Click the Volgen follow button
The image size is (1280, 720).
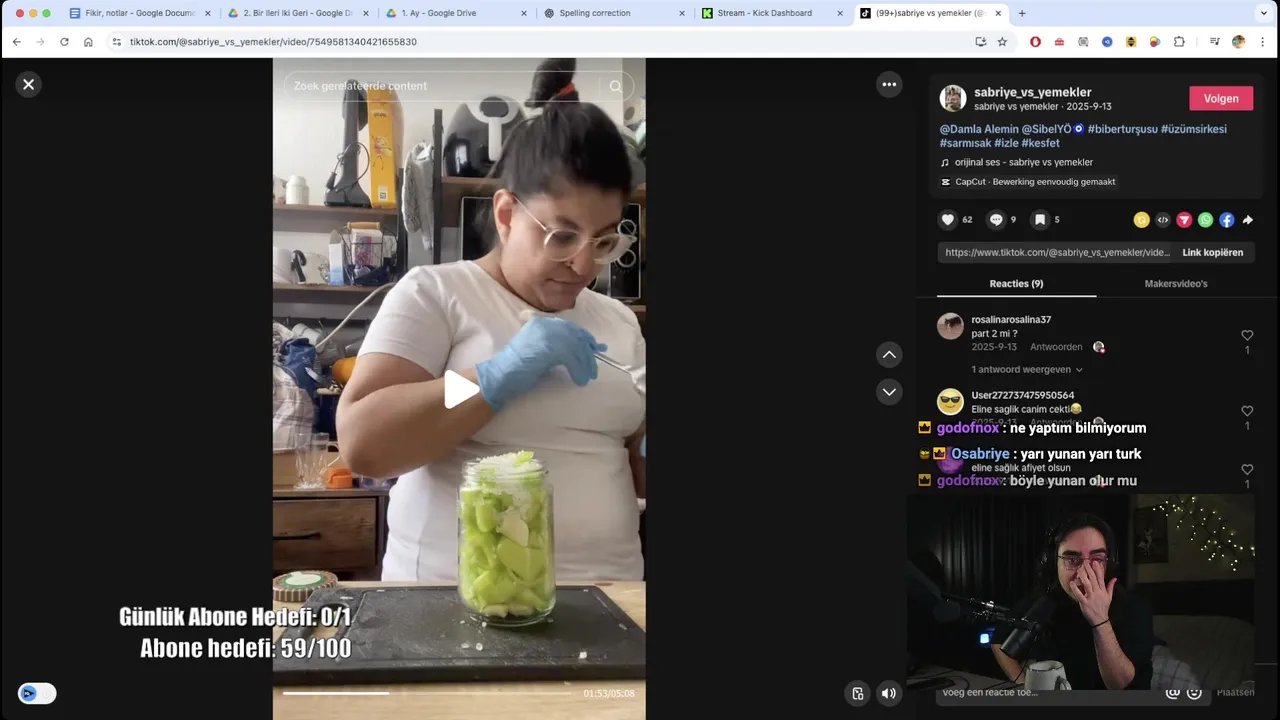[1221, 98]
